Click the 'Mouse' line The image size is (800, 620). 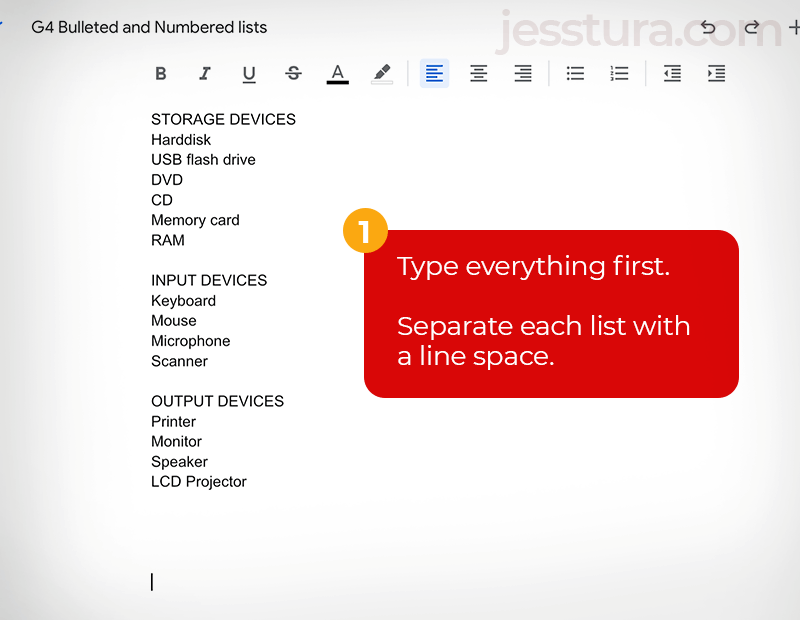[173, 321]
